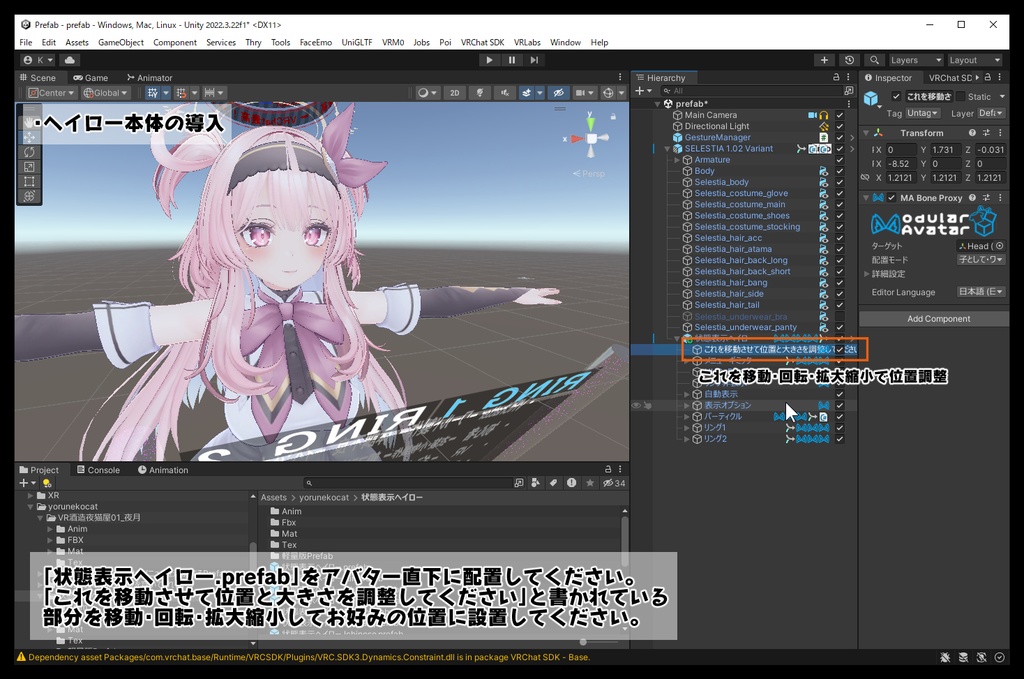
Task: Click the Hierarchy search field
Action: [x=751, y=91]
